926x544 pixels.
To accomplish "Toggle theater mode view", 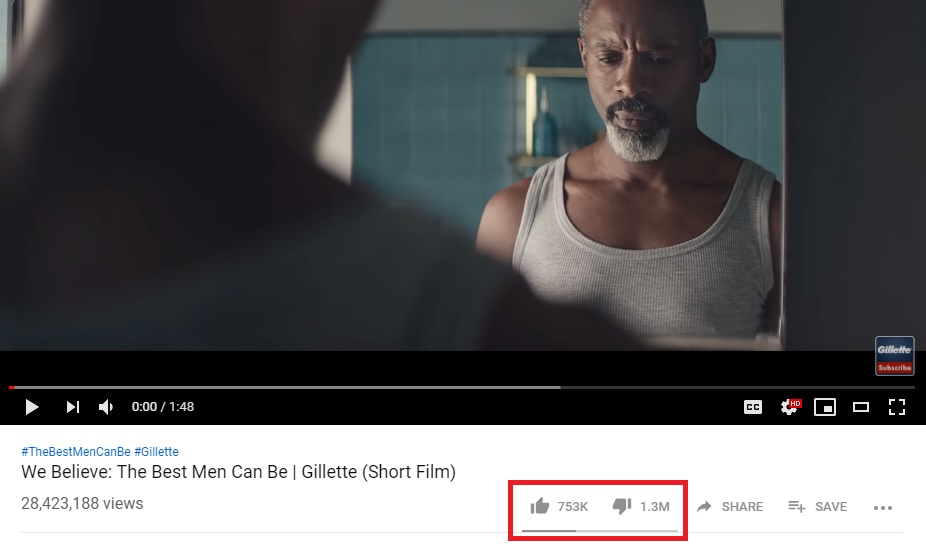I will click(x=861, y=407).
